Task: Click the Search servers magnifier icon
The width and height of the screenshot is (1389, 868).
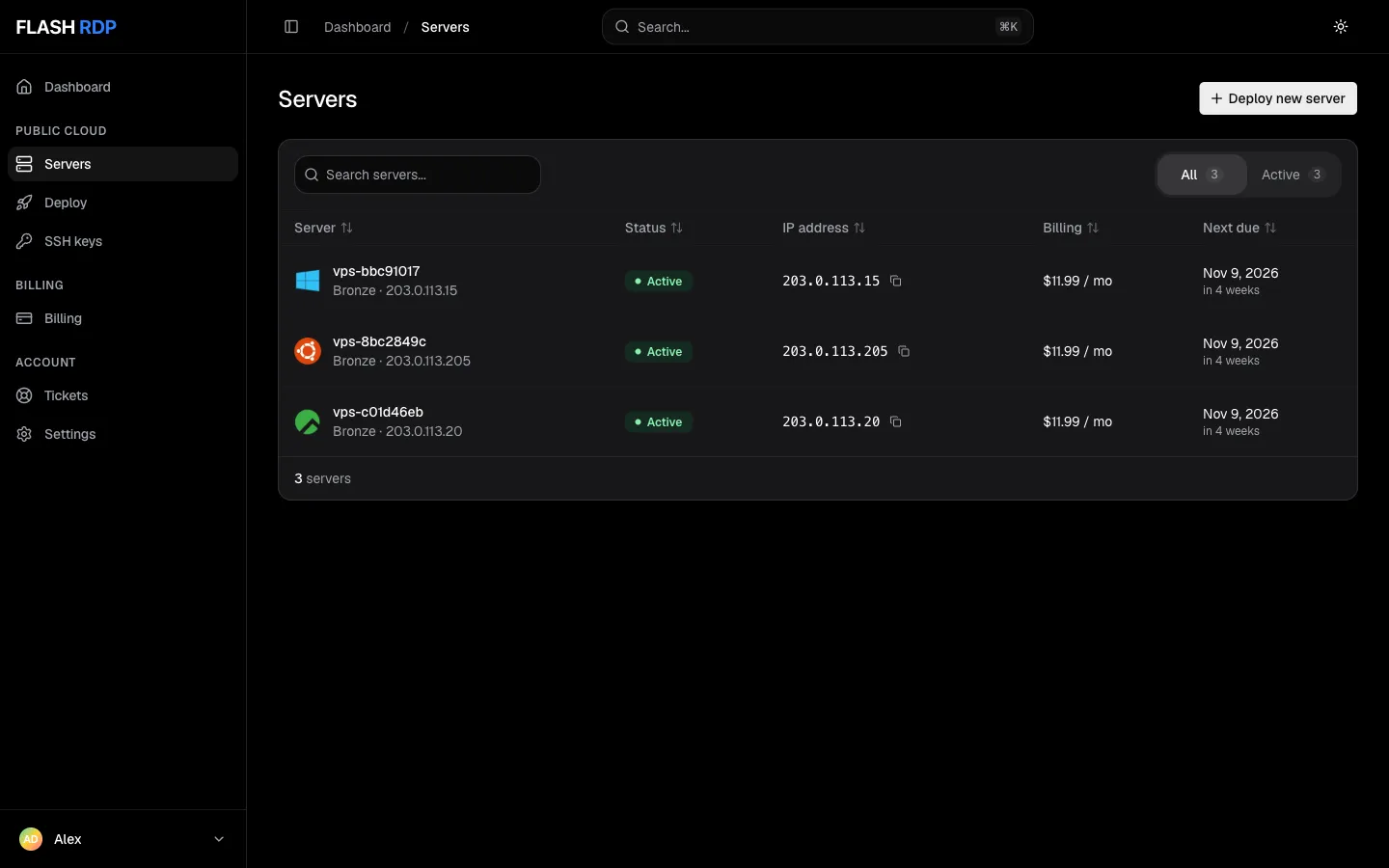Action: point(312,175)
